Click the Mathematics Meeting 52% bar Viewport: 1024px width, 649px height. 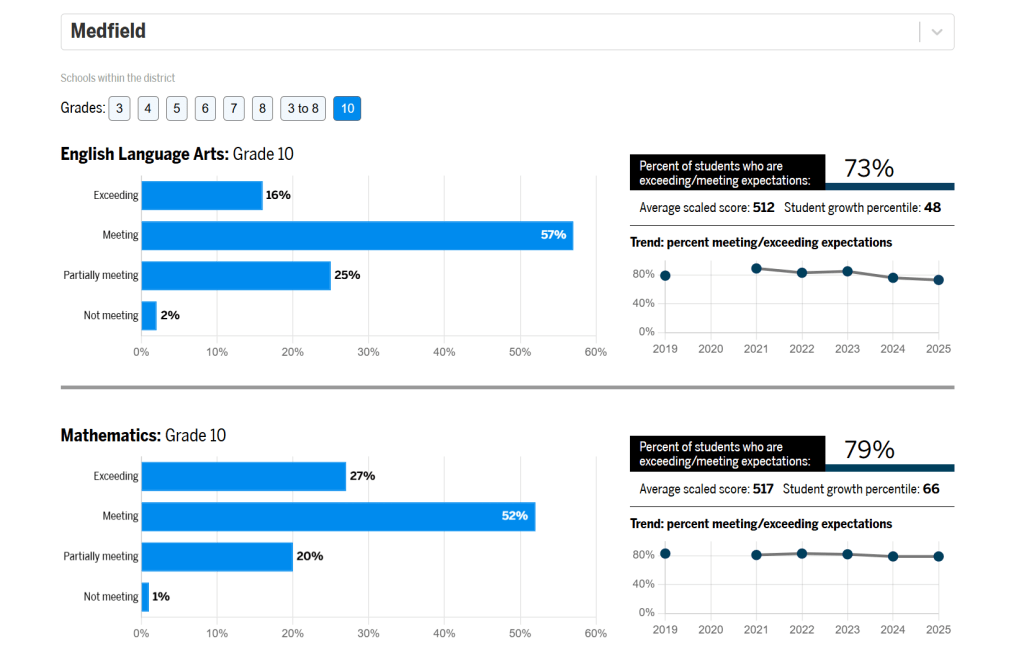coord(338,516)
